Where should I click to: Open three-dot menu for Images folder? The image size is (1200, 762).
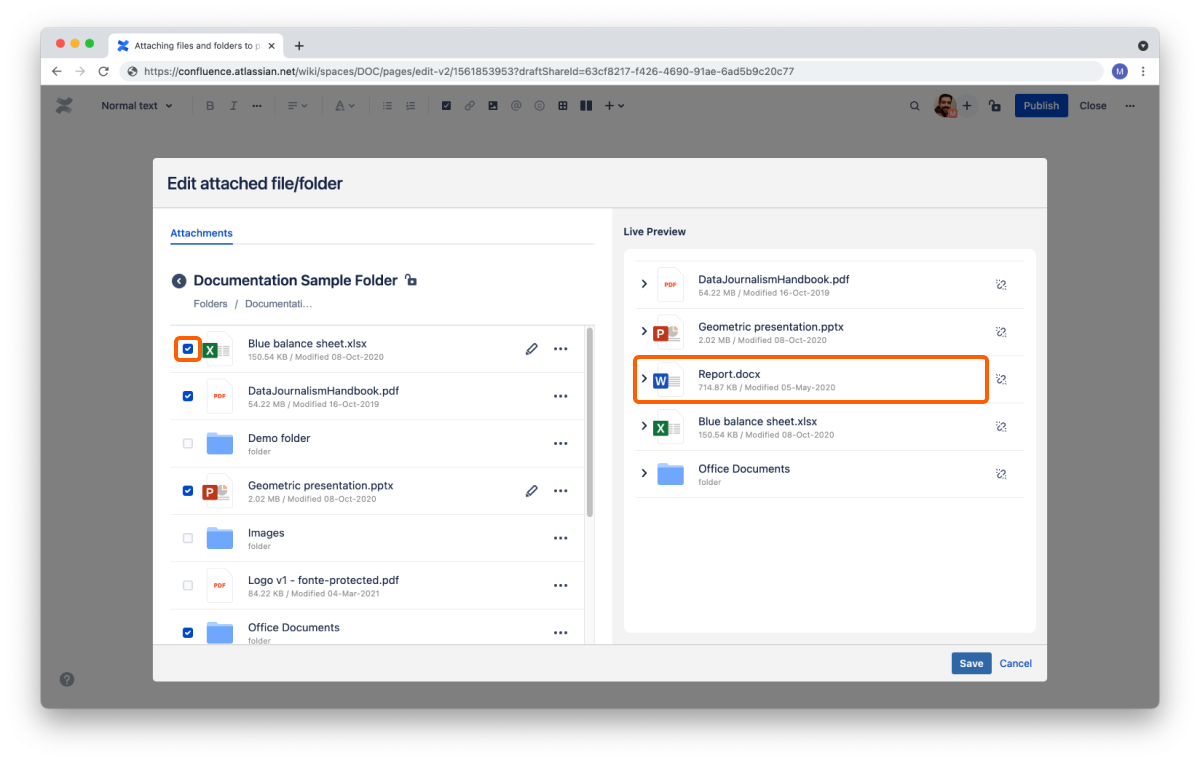tap(560, 538)
